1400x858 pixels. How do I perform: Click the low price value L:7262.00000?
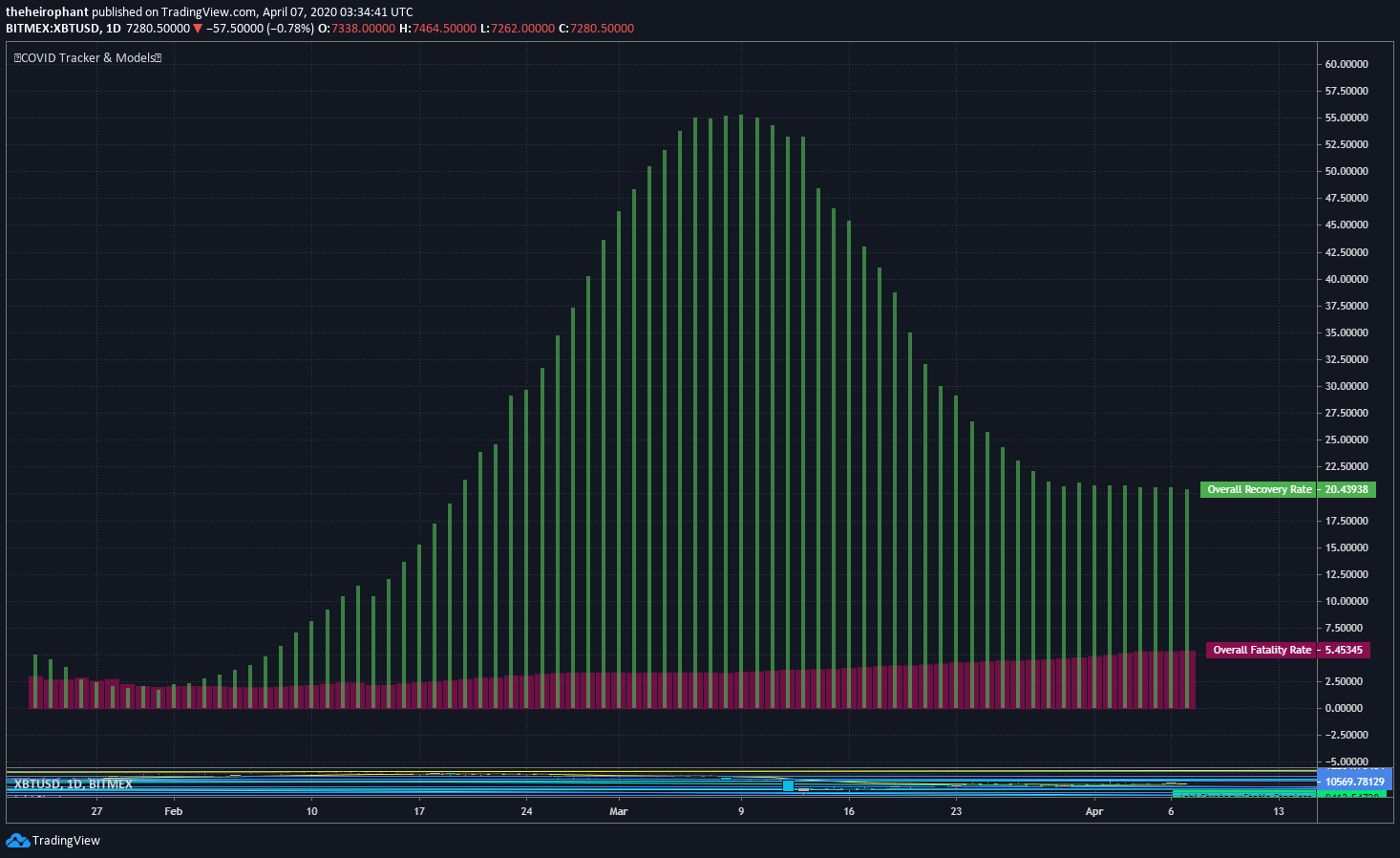tap(517, 29)
